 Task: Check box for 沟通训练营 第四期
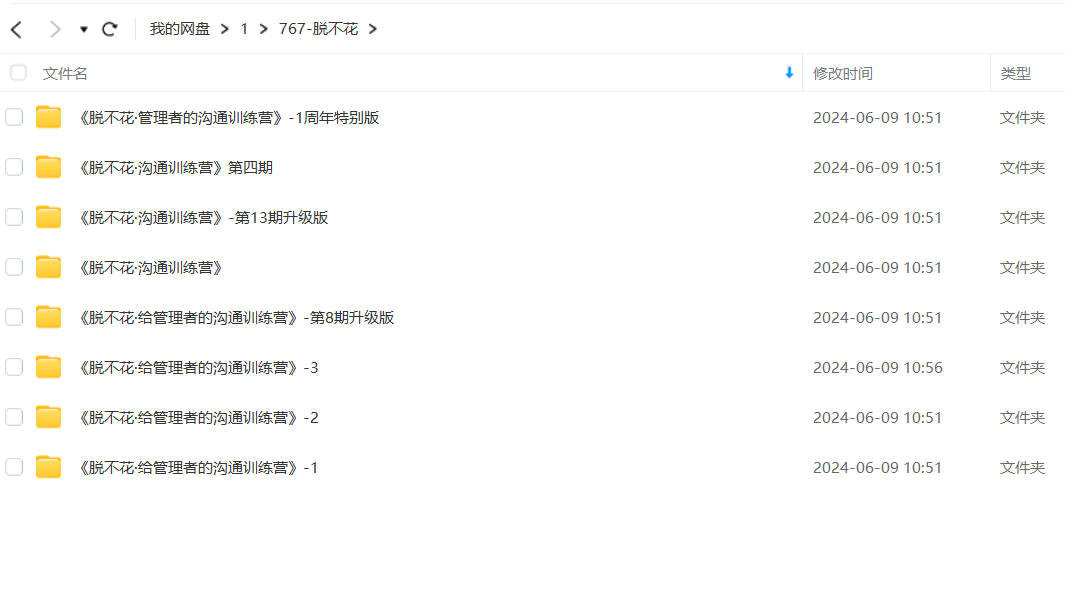click(x=14, y=167)
